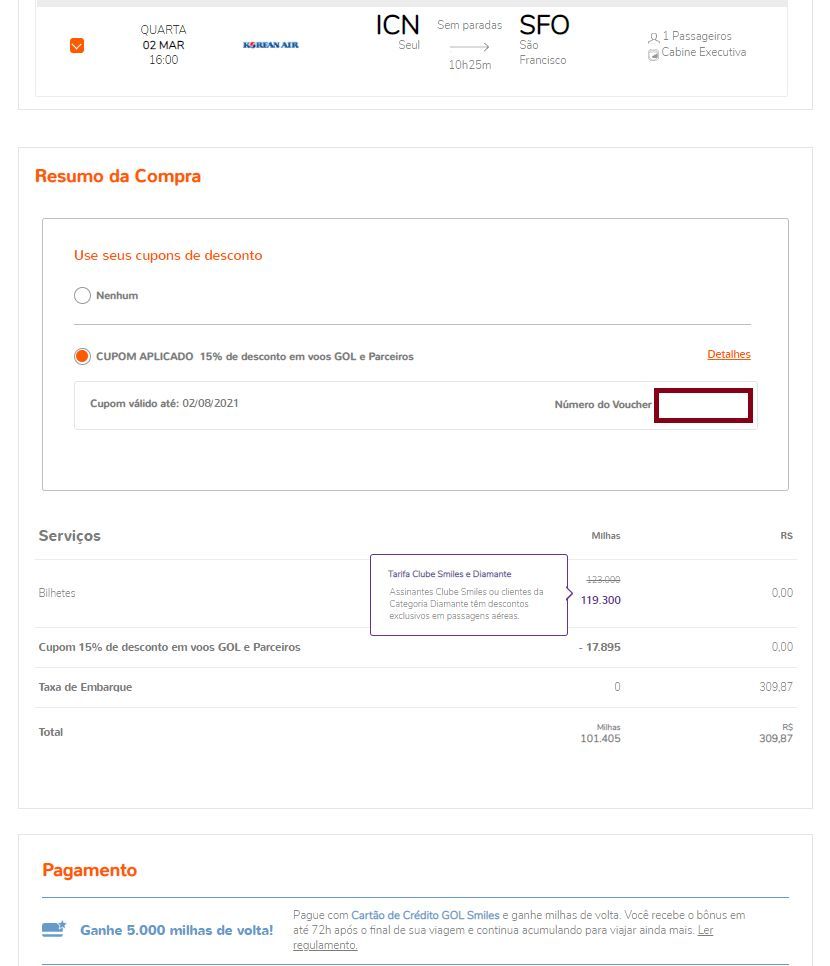Click the Korean Air logo
Image resolution: width=830 pixels, height=966 pixels.
(x=271, y=45)
